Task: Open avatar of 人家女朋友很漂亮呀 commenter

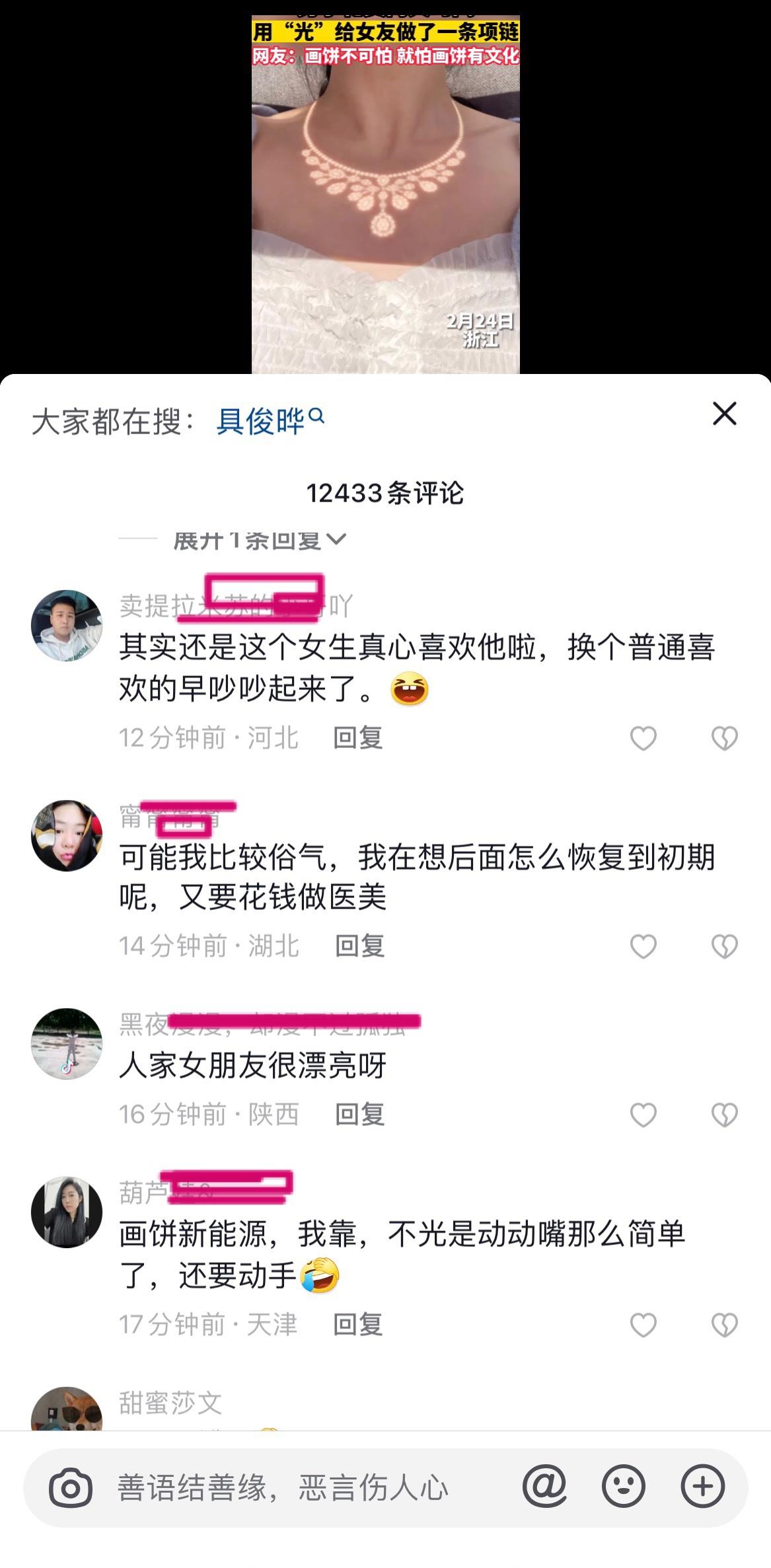Action: point(67,1044)
